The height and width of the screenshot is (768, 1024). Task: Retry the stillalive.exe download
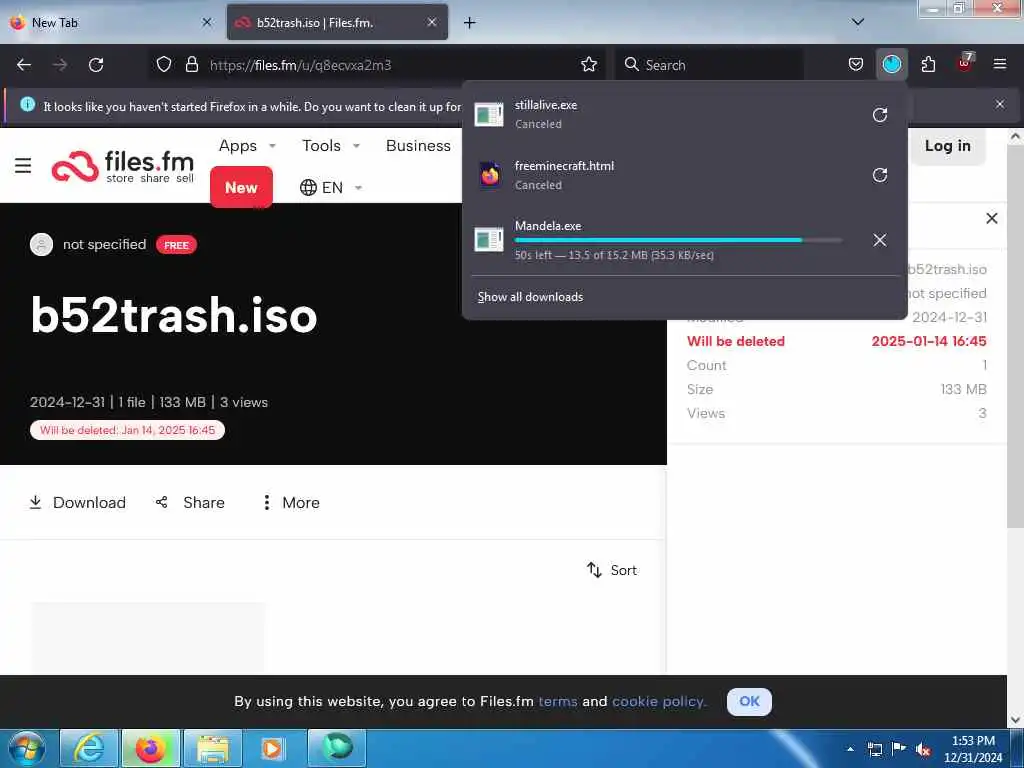(880, 115)
